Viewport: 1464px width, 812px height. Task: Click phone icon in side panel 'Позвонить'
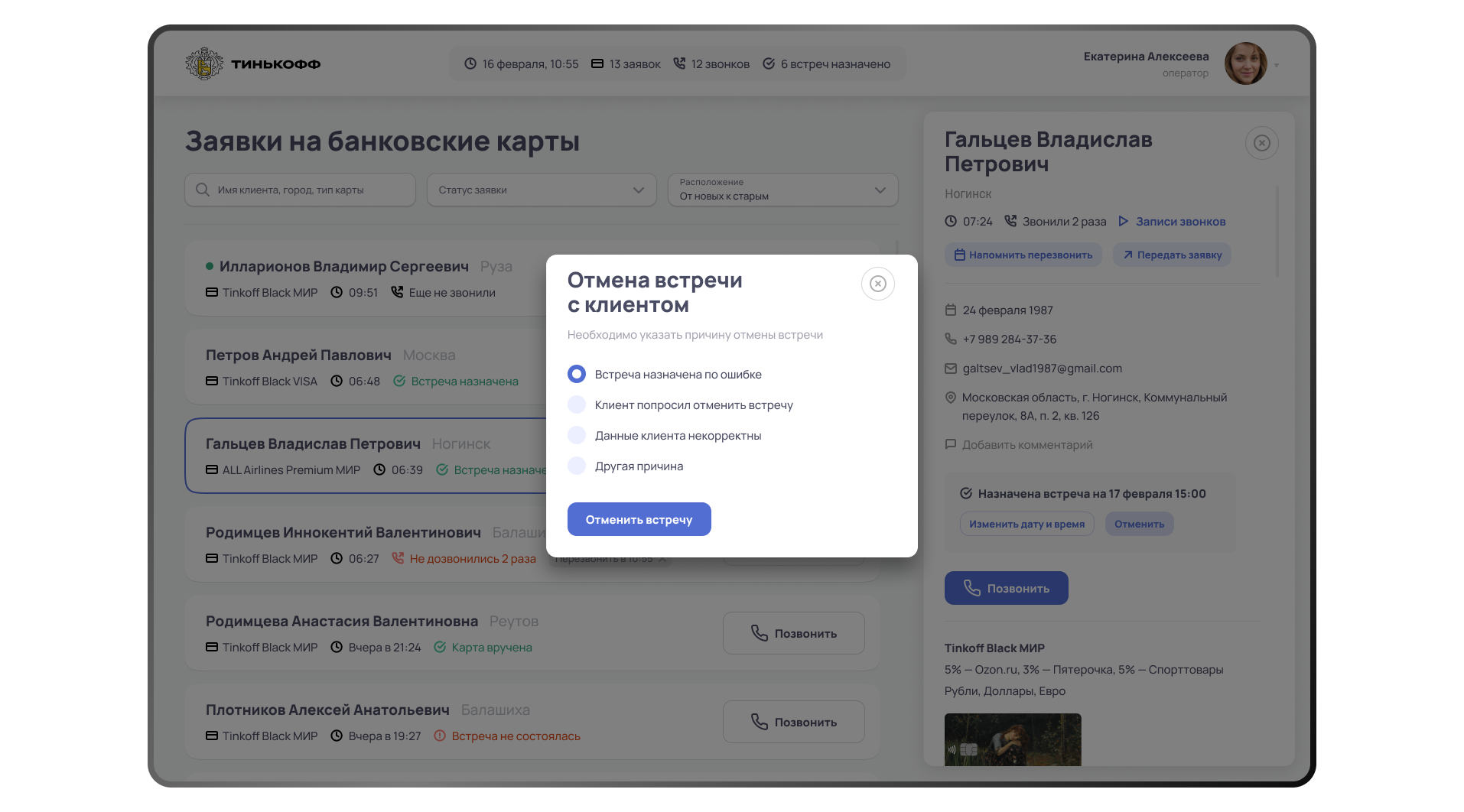pyautogui.click(x=971, y=588)
